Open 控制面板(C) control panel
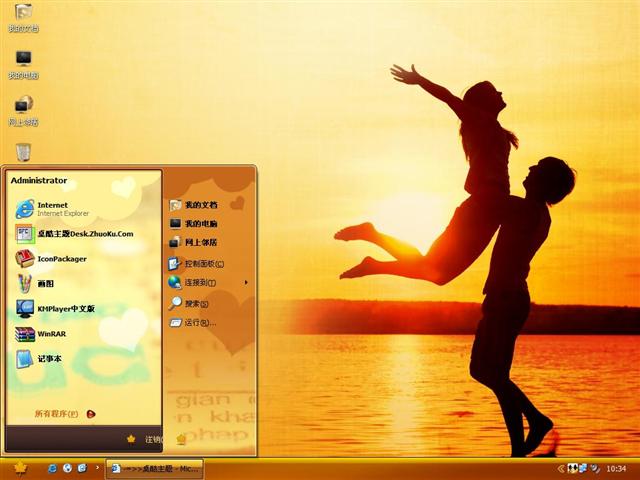Image resolution: width=640 pixels, height=480 pixels. (x=197, y=264)
